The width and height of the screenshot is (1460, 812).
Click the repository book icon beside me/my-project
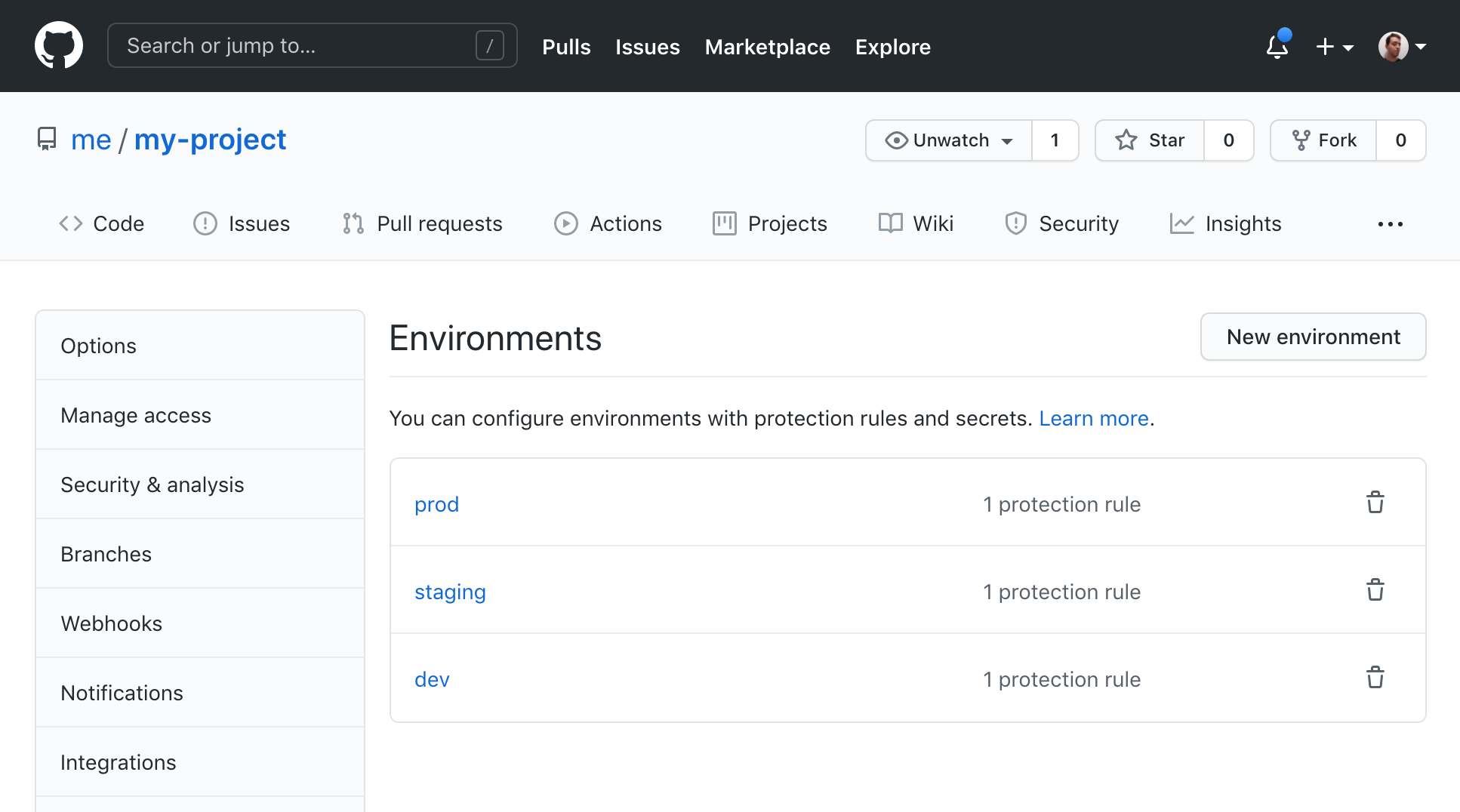[x=47, y=139]
